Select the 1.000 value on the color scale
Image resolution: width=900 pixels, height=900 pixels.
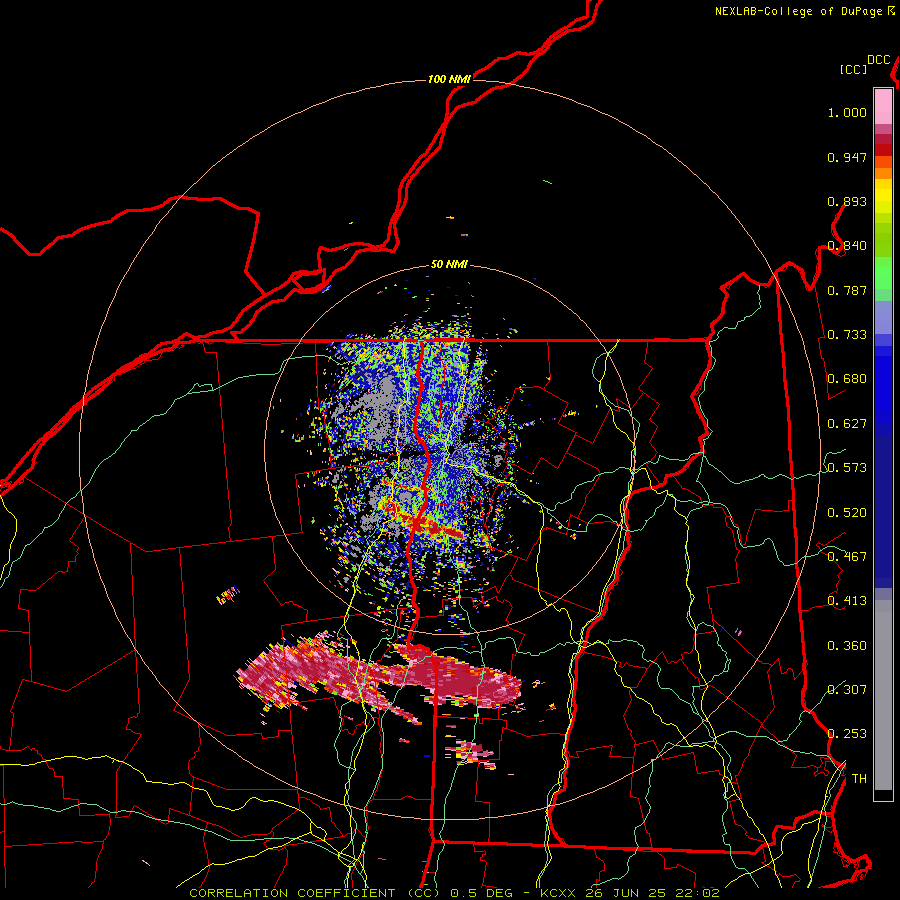[x=847, y=112]
